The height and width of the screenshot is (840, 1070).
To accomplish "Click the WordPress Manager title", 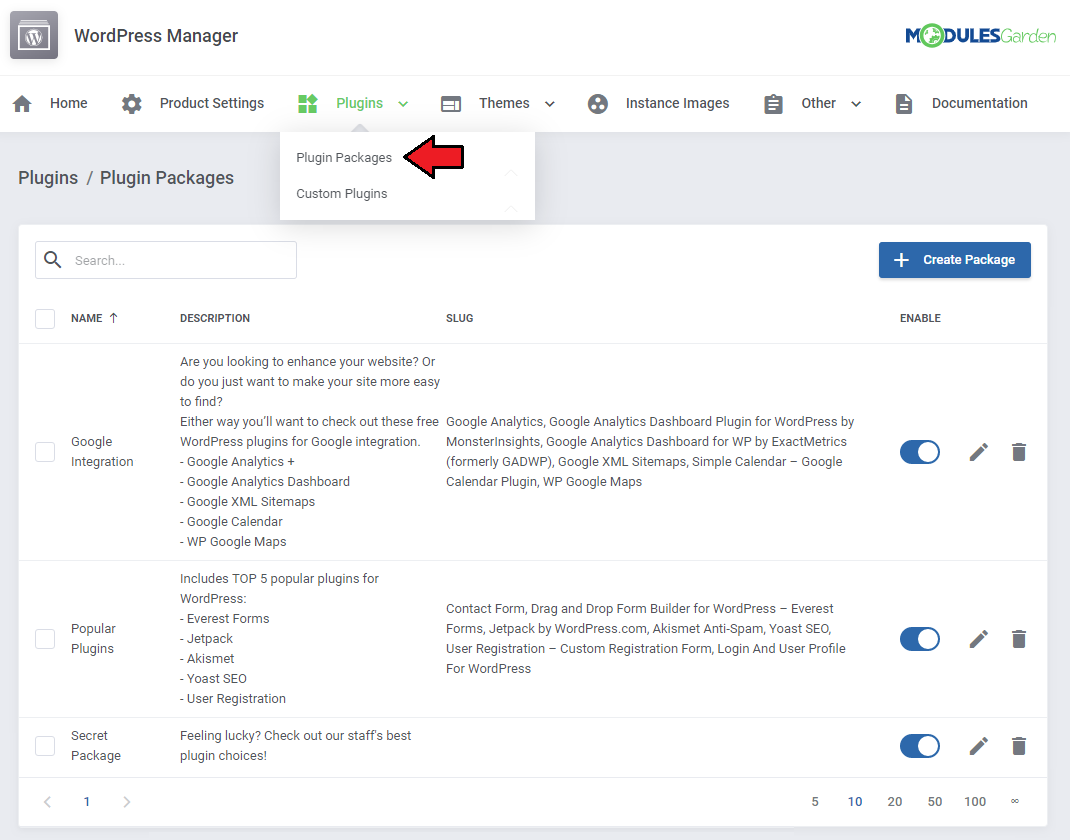I will coord(156,36).
